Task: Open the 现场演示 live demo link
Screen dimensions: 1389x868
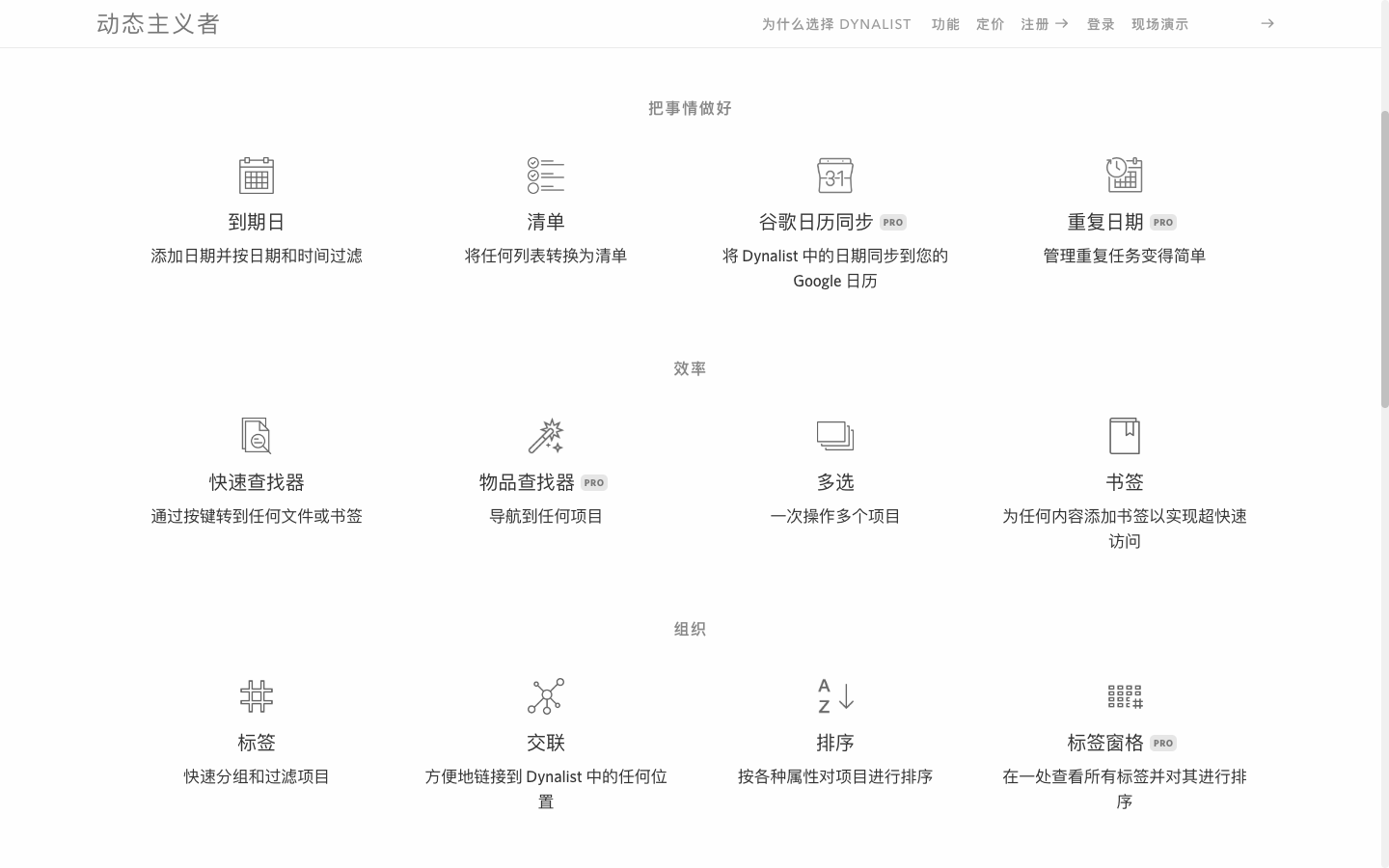Action: click(1159, 24)
